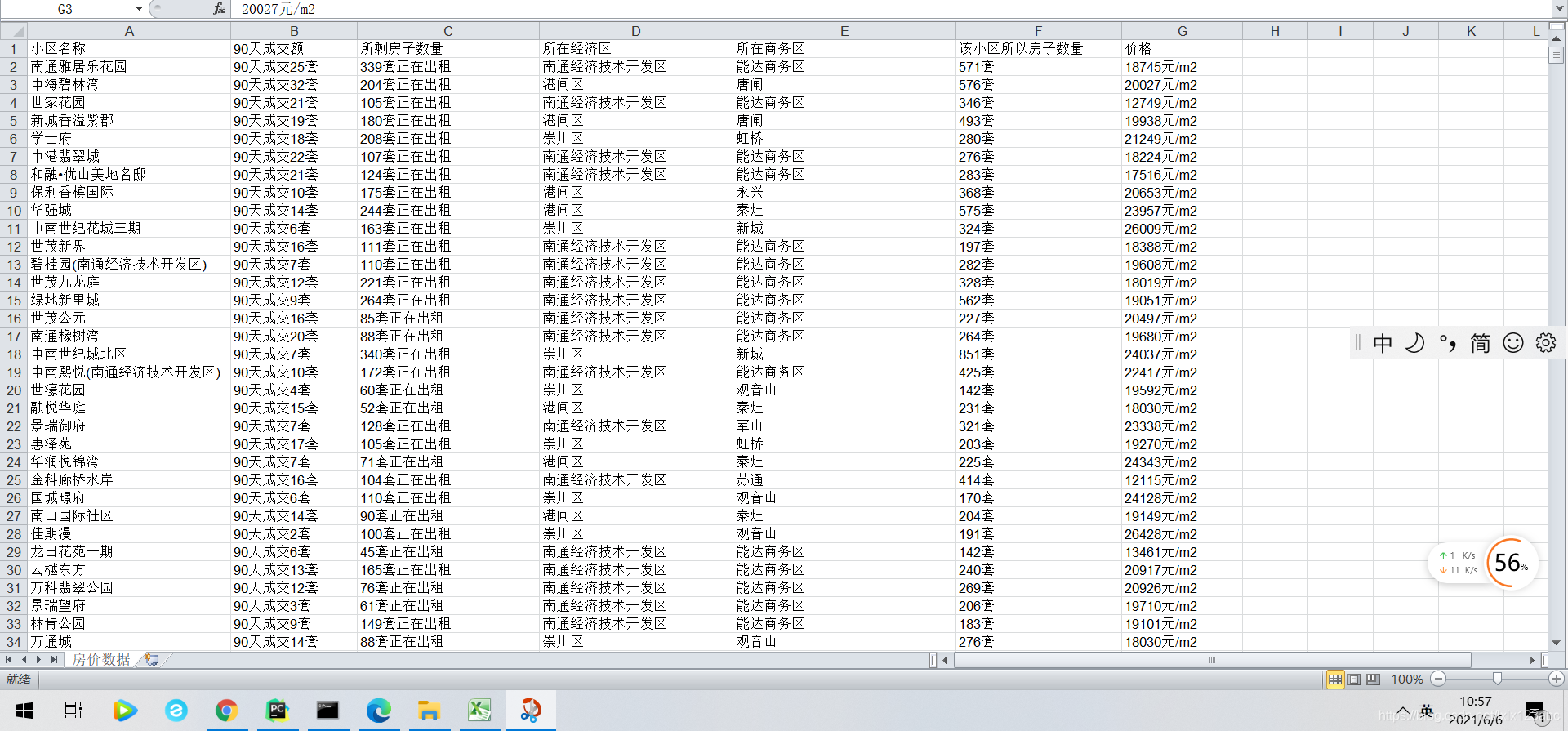The height and width of the screenshot is (731, 1568).
Task: Select cell 90天成交32套
Action: (294, 85)
